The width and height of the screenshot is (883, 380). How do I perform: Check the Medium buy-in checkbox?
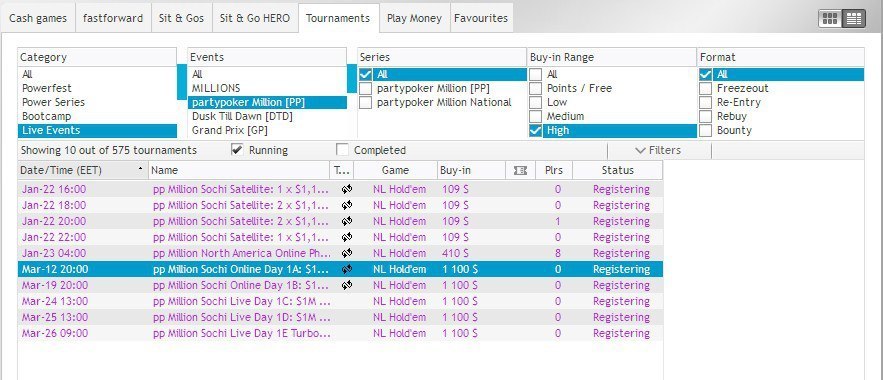[536, 117]
